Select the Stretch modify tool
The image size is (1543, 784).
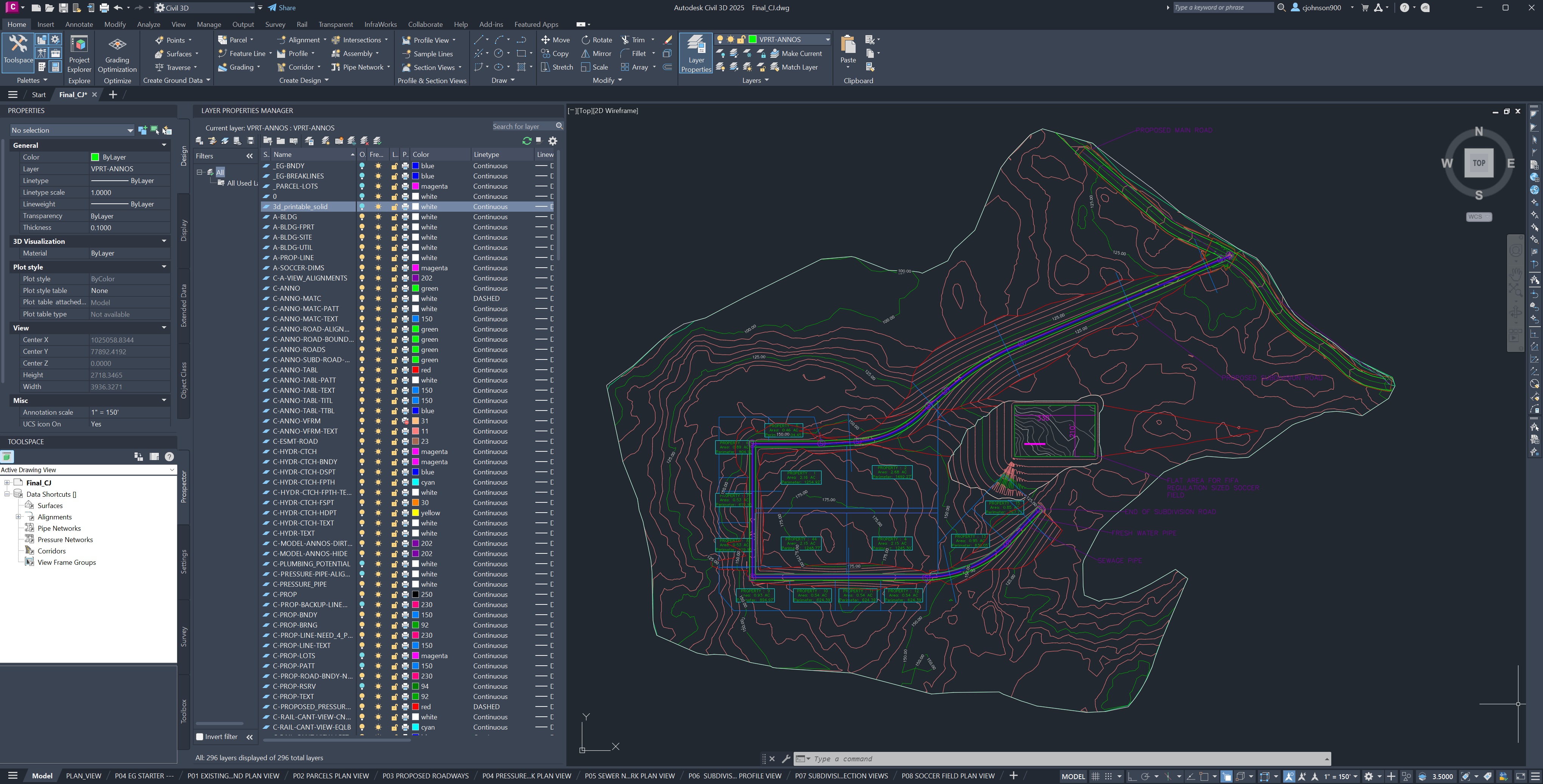557,67
